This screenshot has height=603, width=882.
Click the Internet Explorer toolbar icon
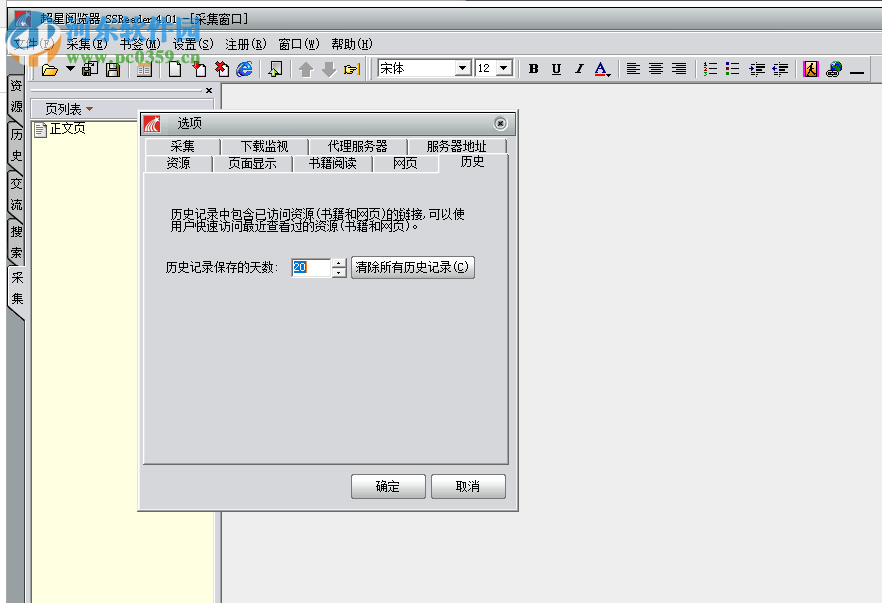point(244,69)
